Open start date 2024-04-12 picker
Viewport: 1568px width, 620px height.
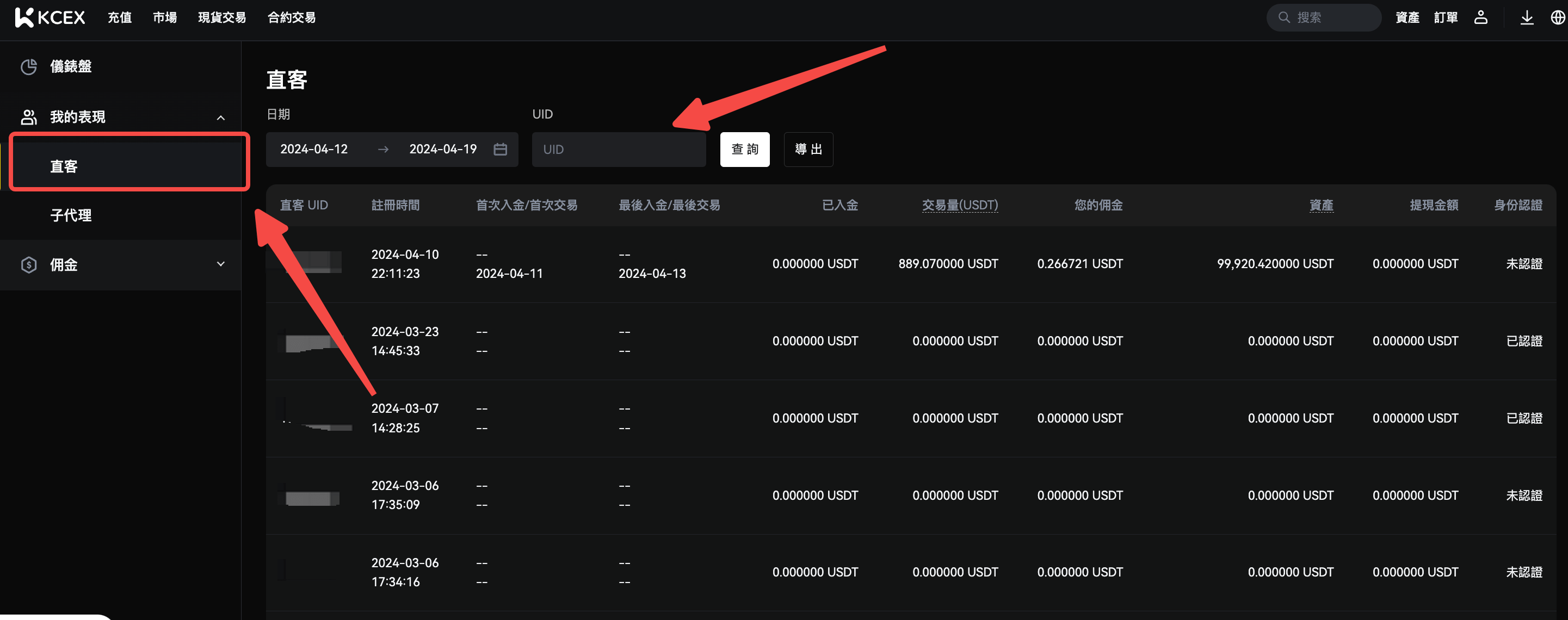click(x=314, y=149)
